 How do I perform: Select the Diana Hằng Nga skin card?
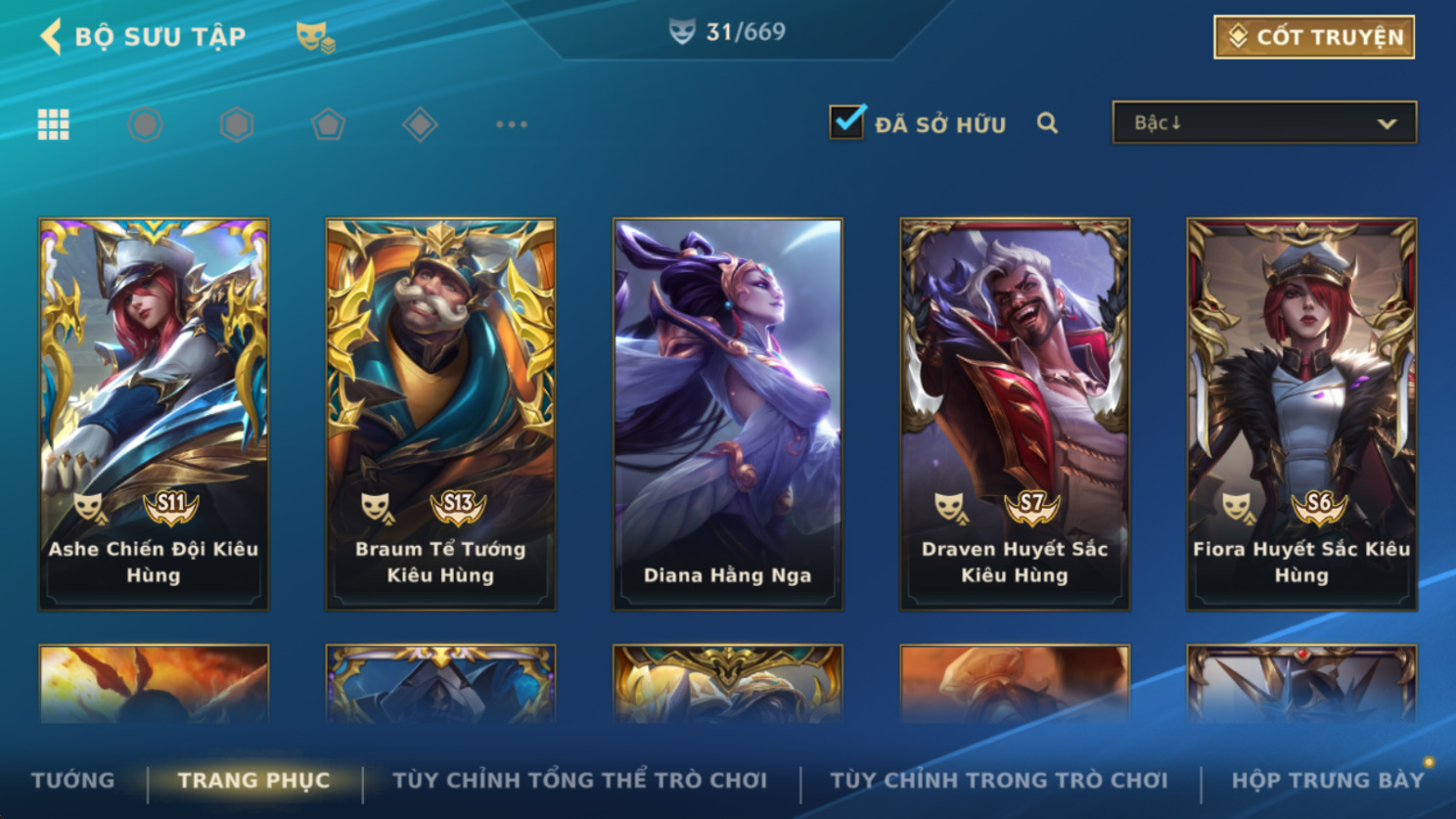(x=727, y=414)
